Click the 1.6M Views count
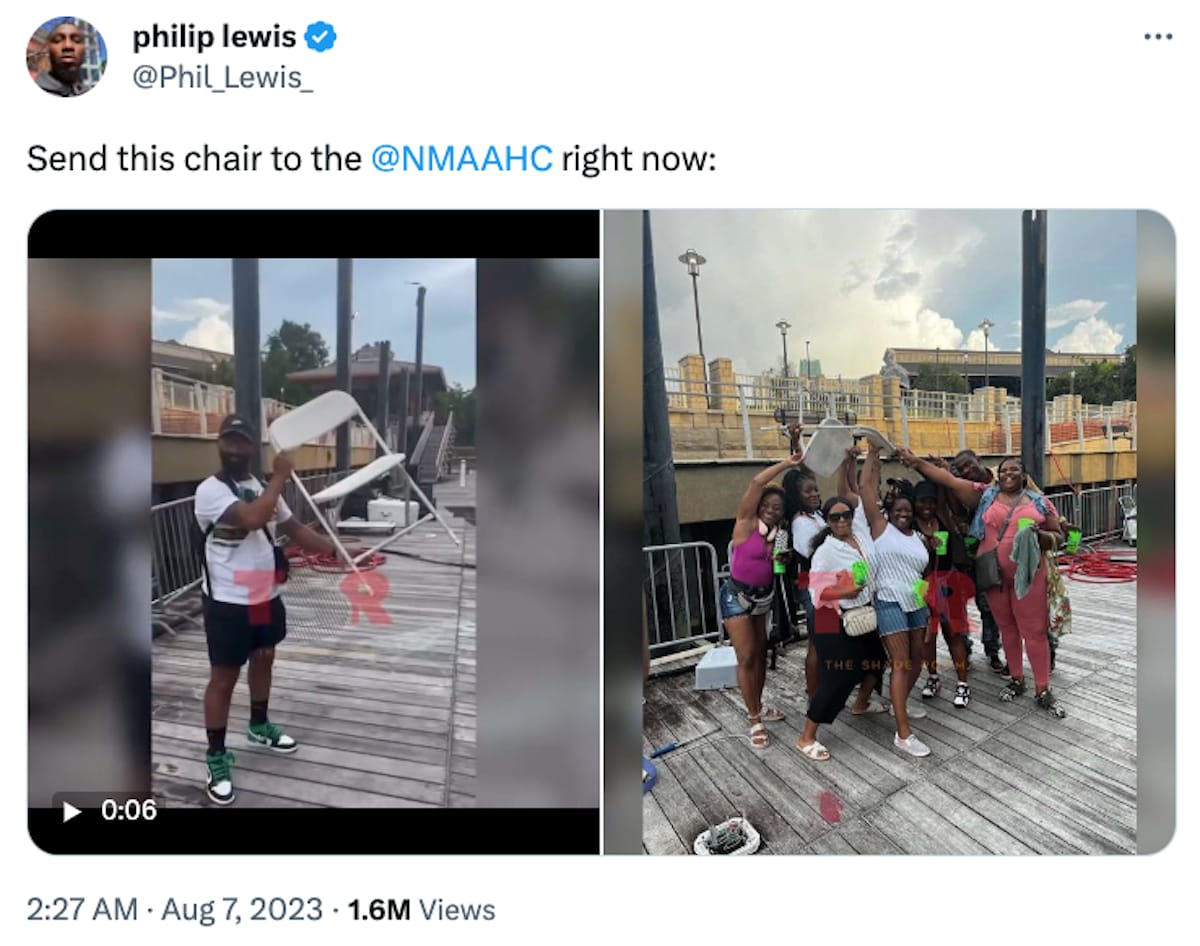This screenshot has height=946, width=1200. 420,910
